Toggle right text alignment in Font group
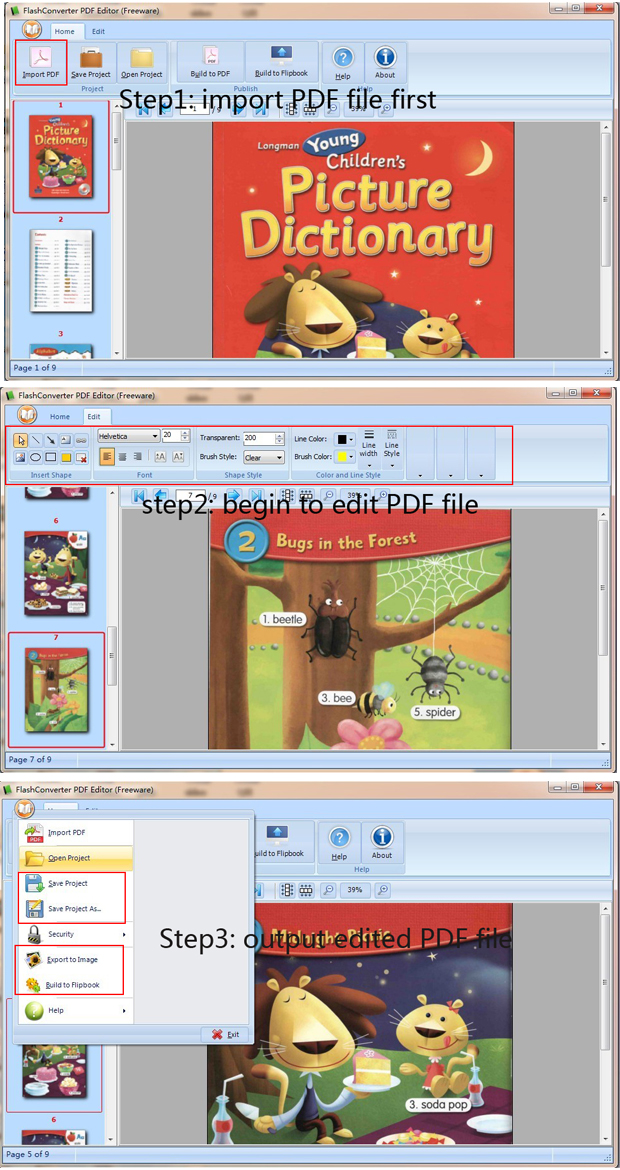620x1170 pixels. point(137,457)
